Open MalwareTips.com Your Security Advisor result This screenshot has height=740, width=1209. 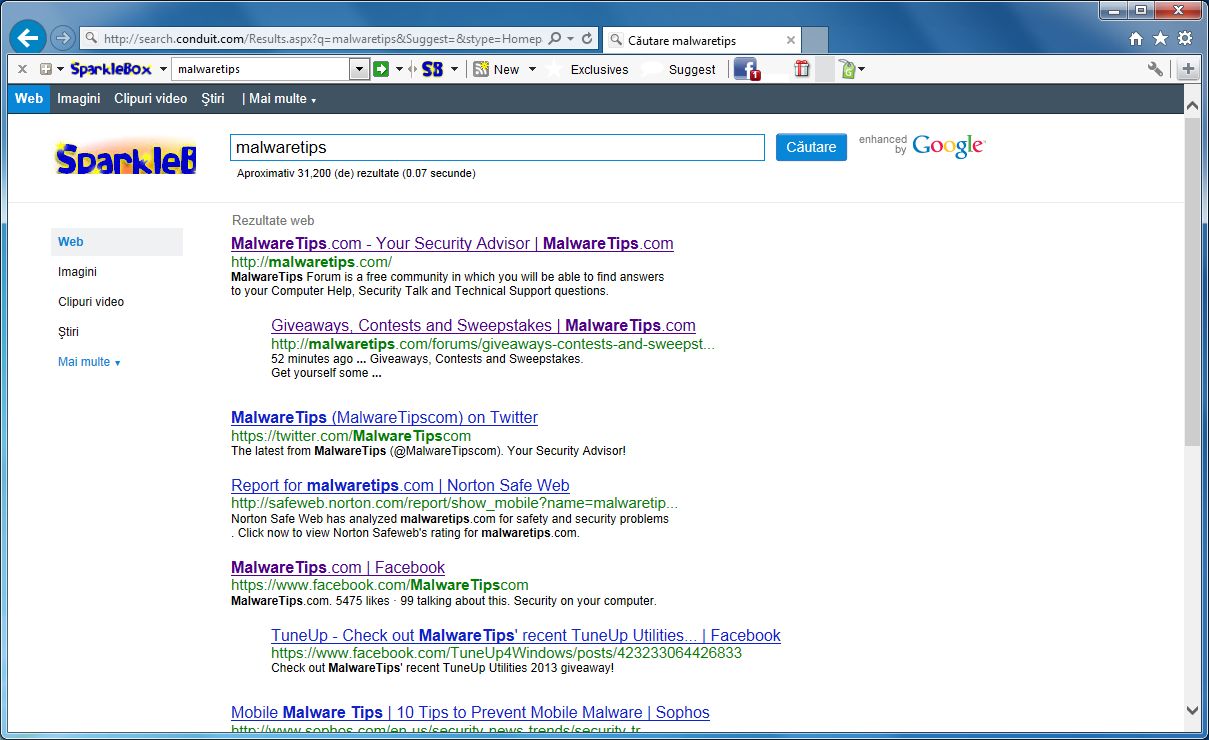(x=452, y=244)
